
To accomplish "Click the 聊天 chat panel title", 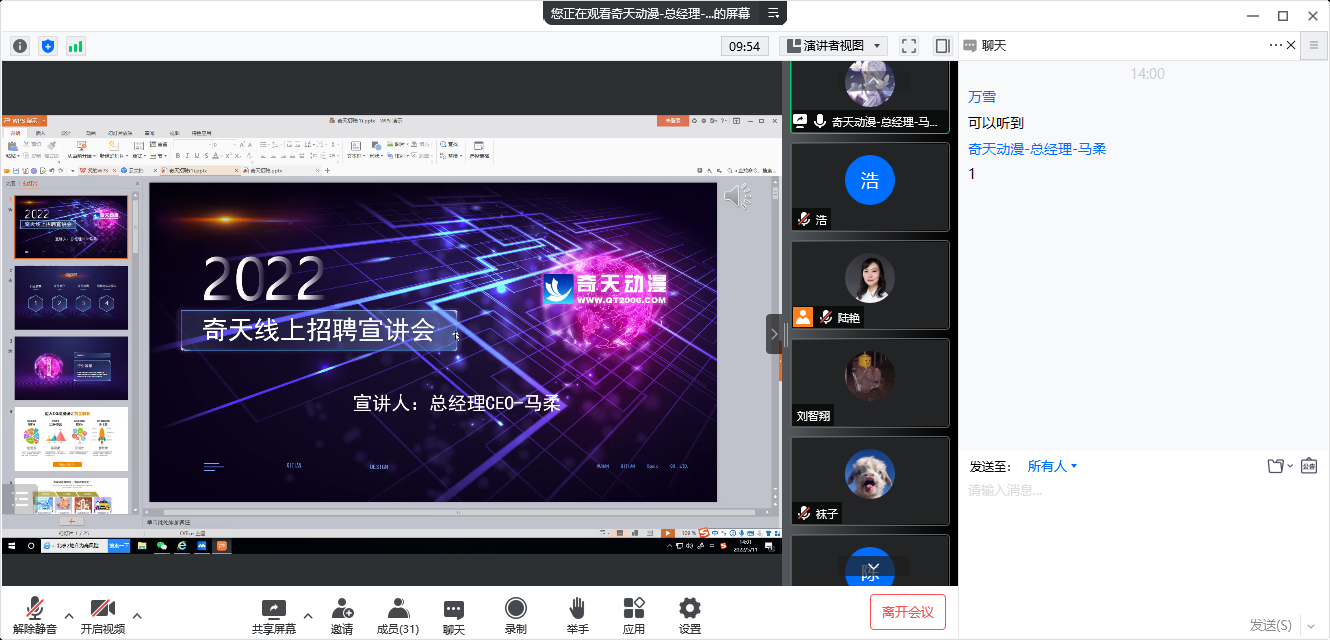I will pyautogui.click(x=994, y=45).
